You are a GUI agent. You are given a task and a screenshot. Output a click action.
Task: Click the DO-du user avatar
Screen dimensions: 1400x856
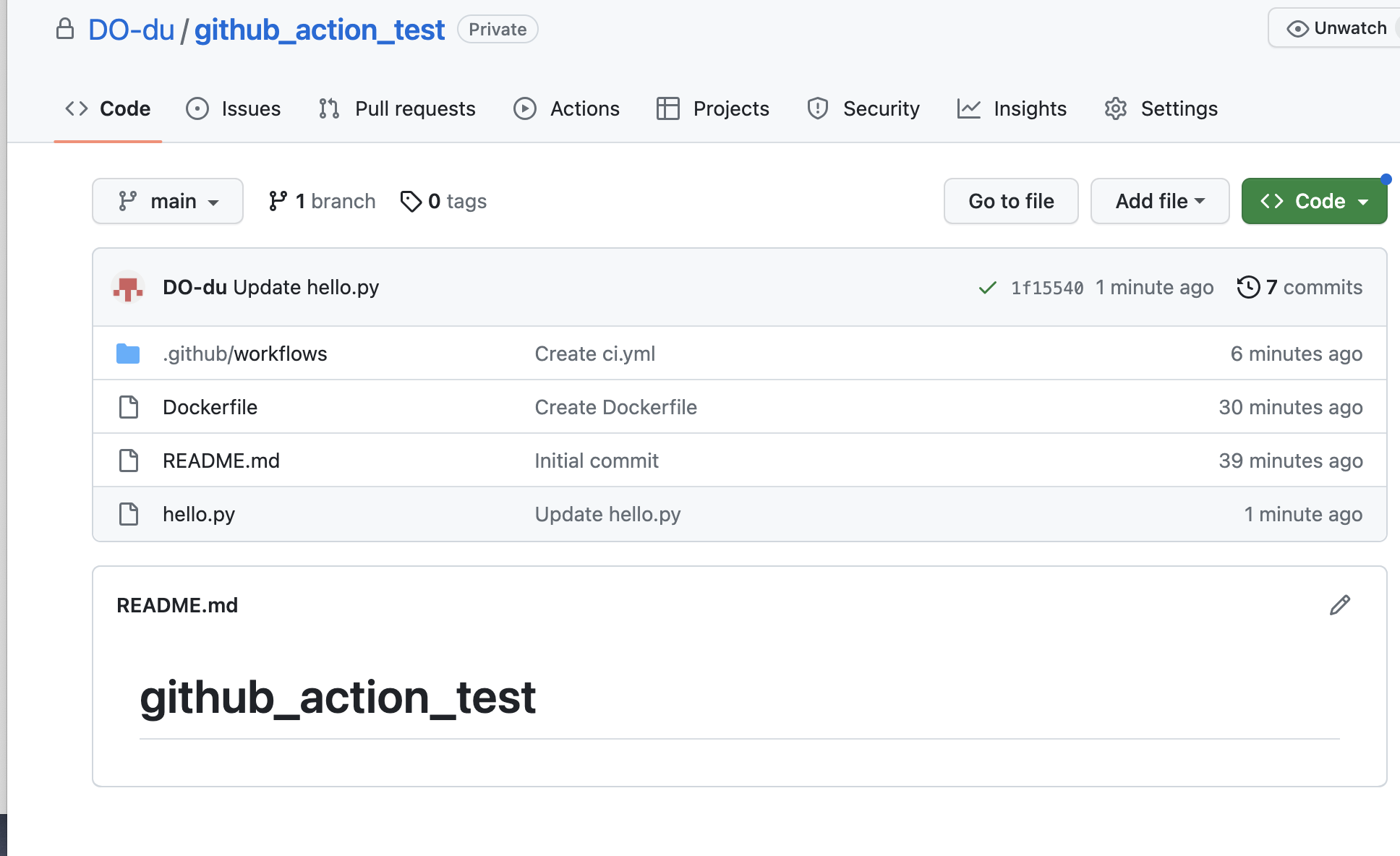[x=128, y=288]
